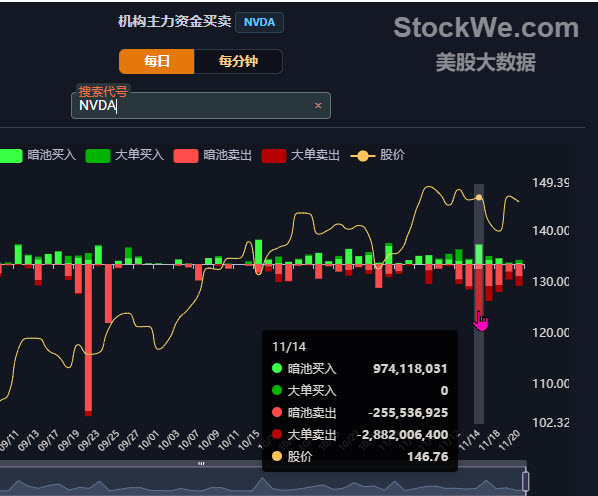The width and height of the screenshot is (598, 496).
Task: Click the tall red bar at 09/23
Action: click(x=88, y=339)
